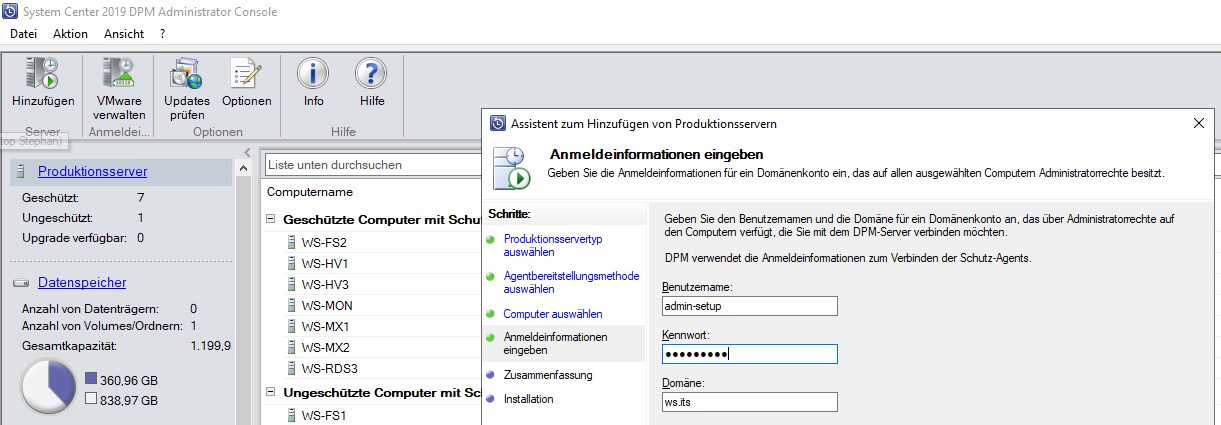The width and height of the screenshot is (1221, 425).
Task: Open the Produktionsserver link
Action: pyautogui.click(x=92, y=172)
